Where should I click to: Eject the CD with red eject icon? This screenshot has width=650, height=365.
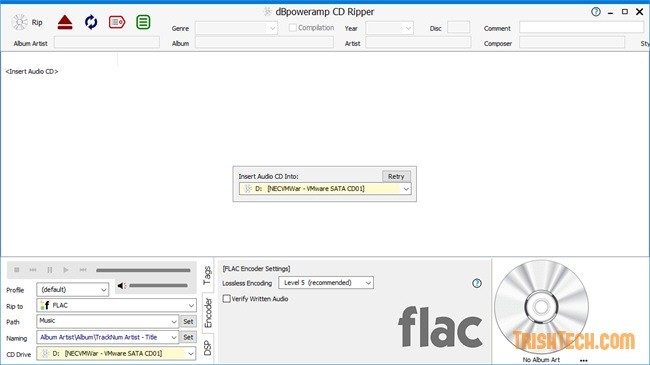pyautogui.click(x=65, y=22)
